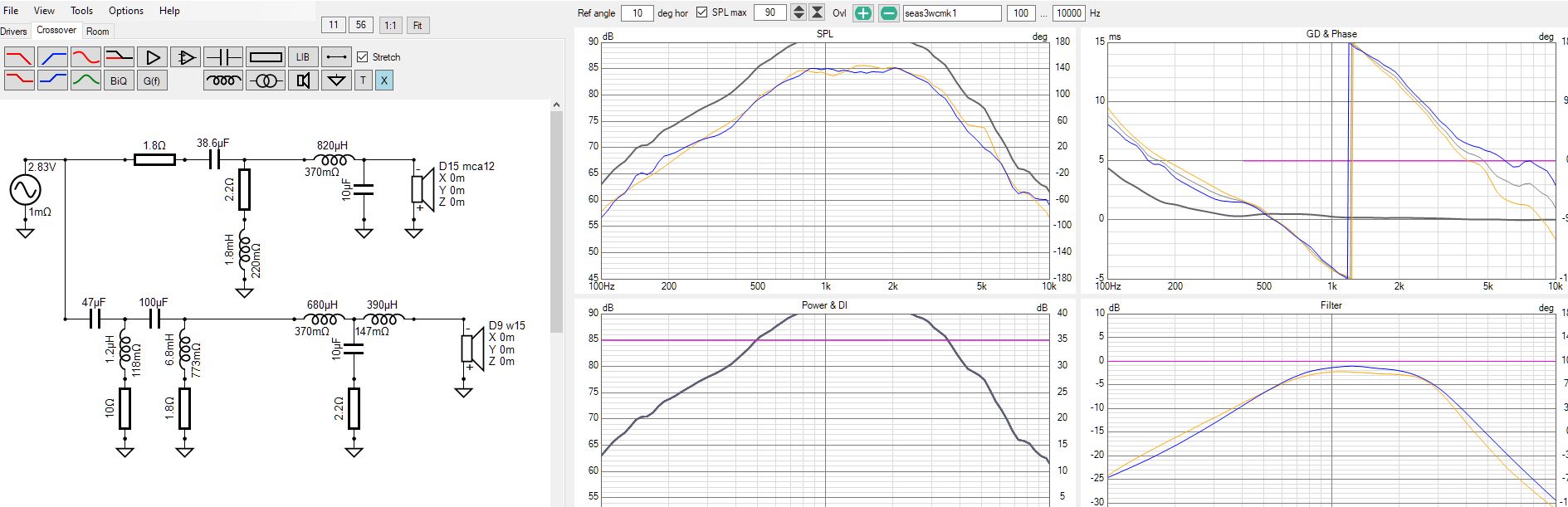Image resolution: width=1568 pixels, height=507 pixels.
Task: Click the Filter graph title
Action: coord(1331,305)
